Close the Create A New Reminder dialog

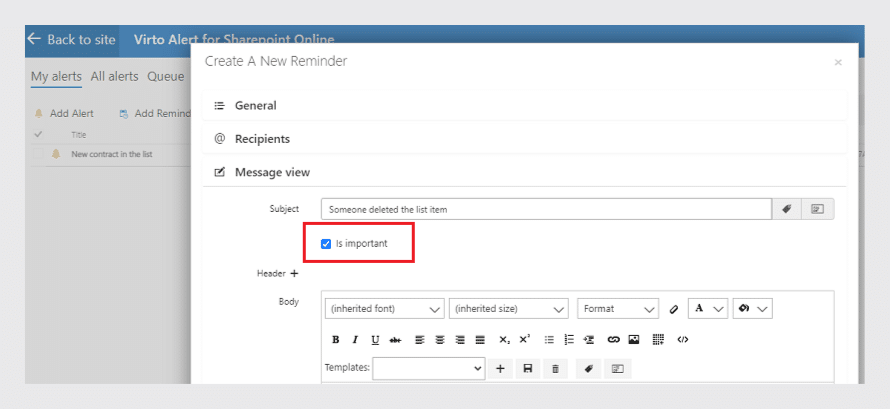click(x=838, y=62)
